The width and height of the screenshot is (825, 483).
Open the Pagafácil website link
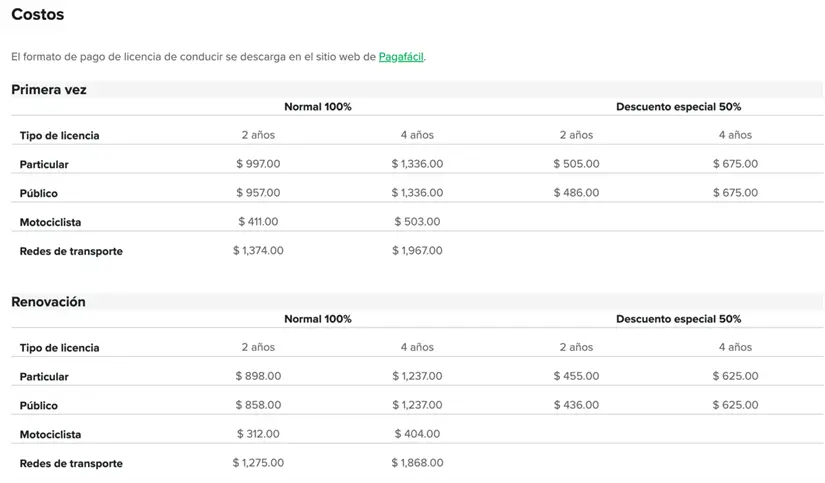(401, 57)
